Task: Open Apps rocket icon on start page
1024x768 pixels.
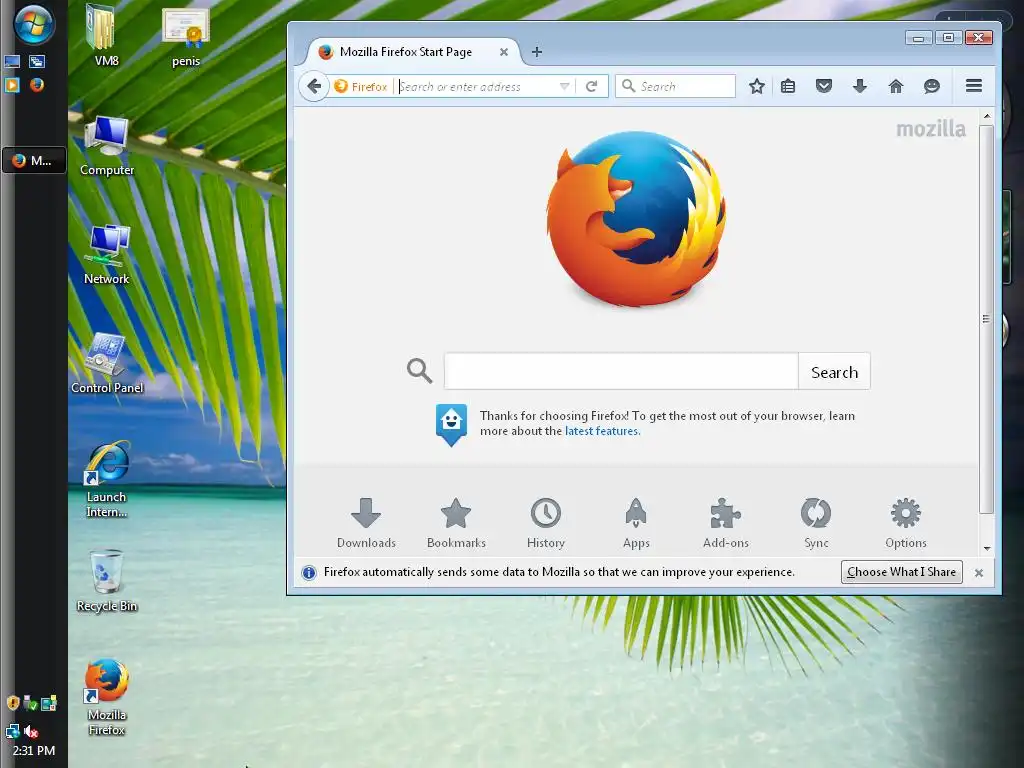Action: pos(636,523)
